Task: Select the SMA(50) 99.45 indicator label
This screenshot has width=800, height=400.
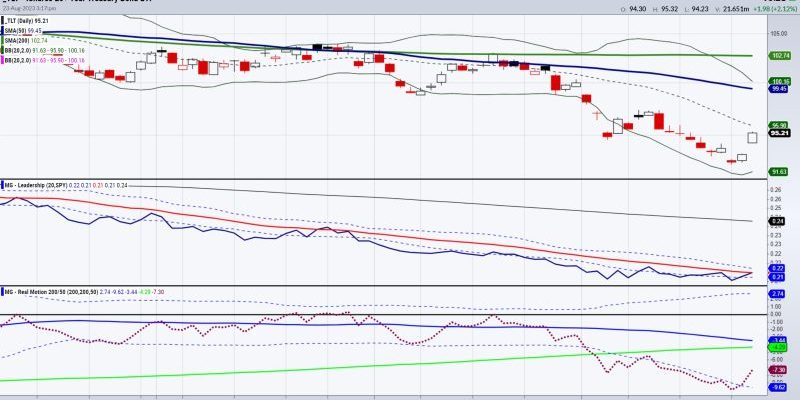Action: [x=22, y=31]
